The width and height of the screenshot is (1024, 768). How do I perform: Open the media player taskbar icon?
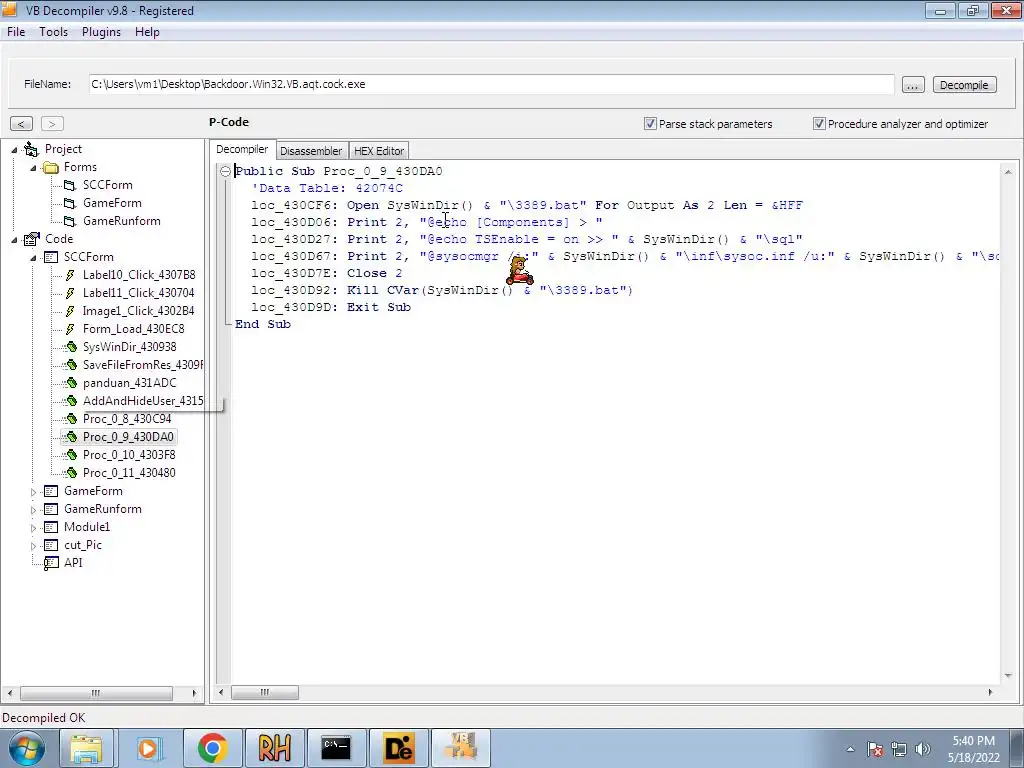150,748
